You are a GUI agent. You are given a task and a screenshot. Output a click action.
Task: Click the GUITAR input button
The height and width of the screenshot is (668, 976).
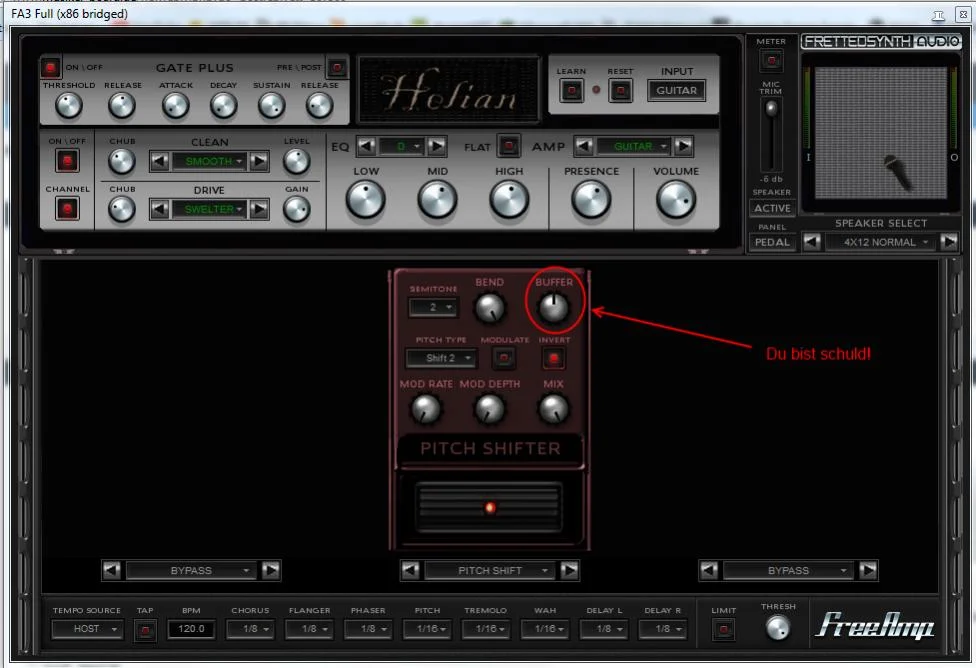pyautogui.click(x=676, y=91)
